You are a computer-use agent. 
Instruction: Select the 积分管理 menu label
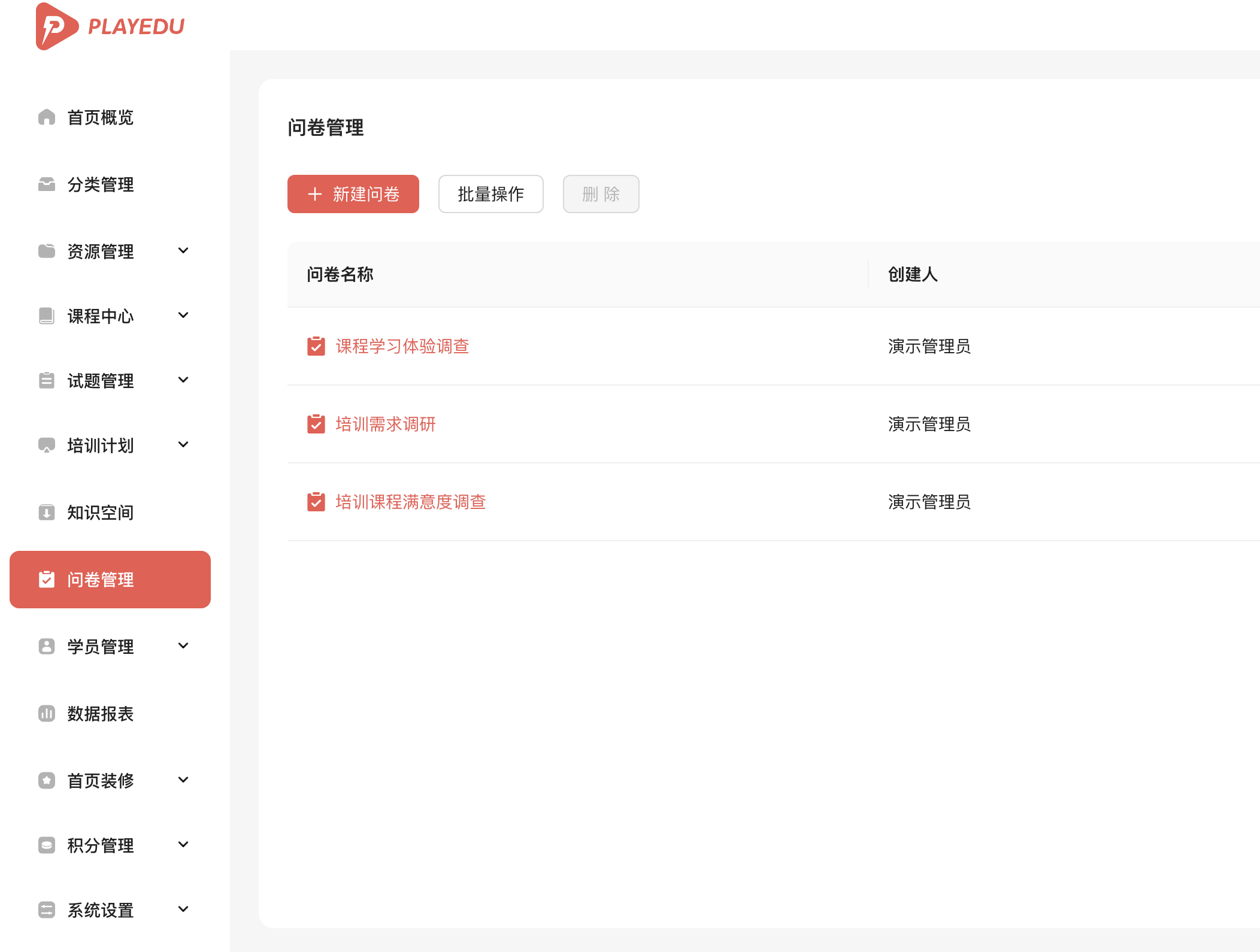(x=101, y=845)
